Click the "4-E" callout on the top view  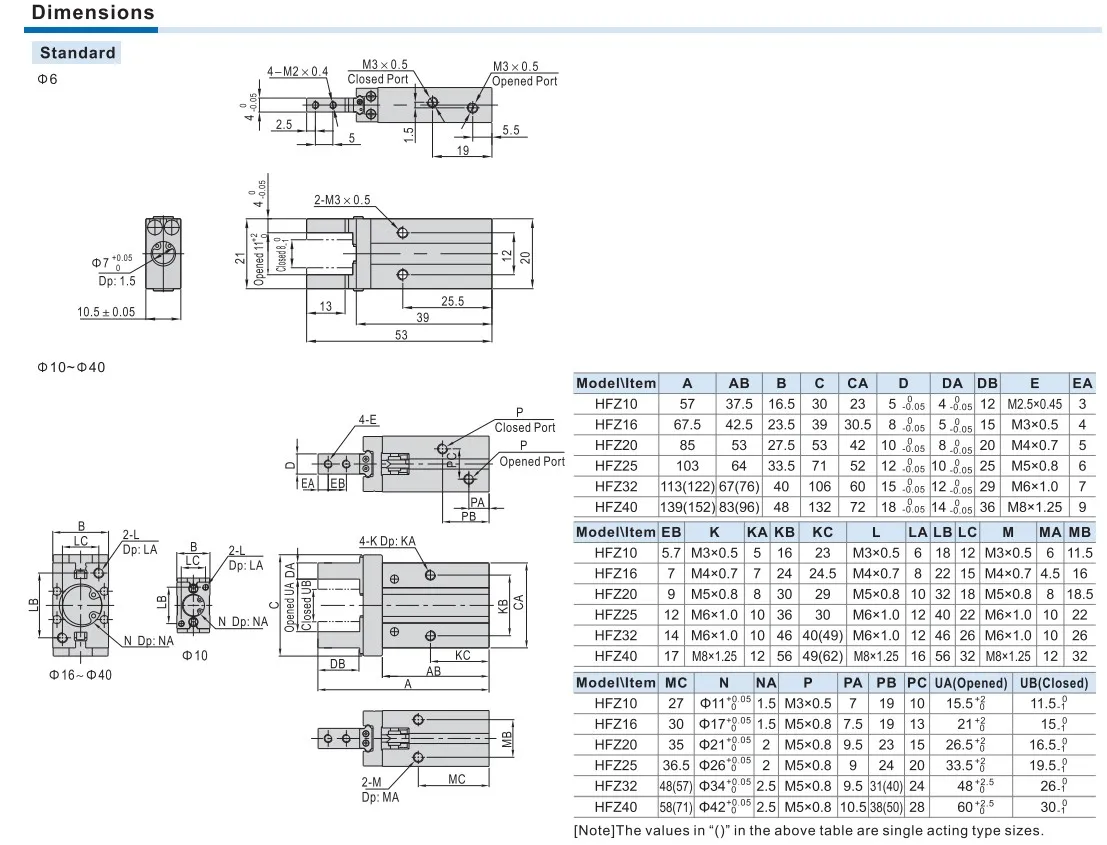pyautogui.click(x=368, y=420)
